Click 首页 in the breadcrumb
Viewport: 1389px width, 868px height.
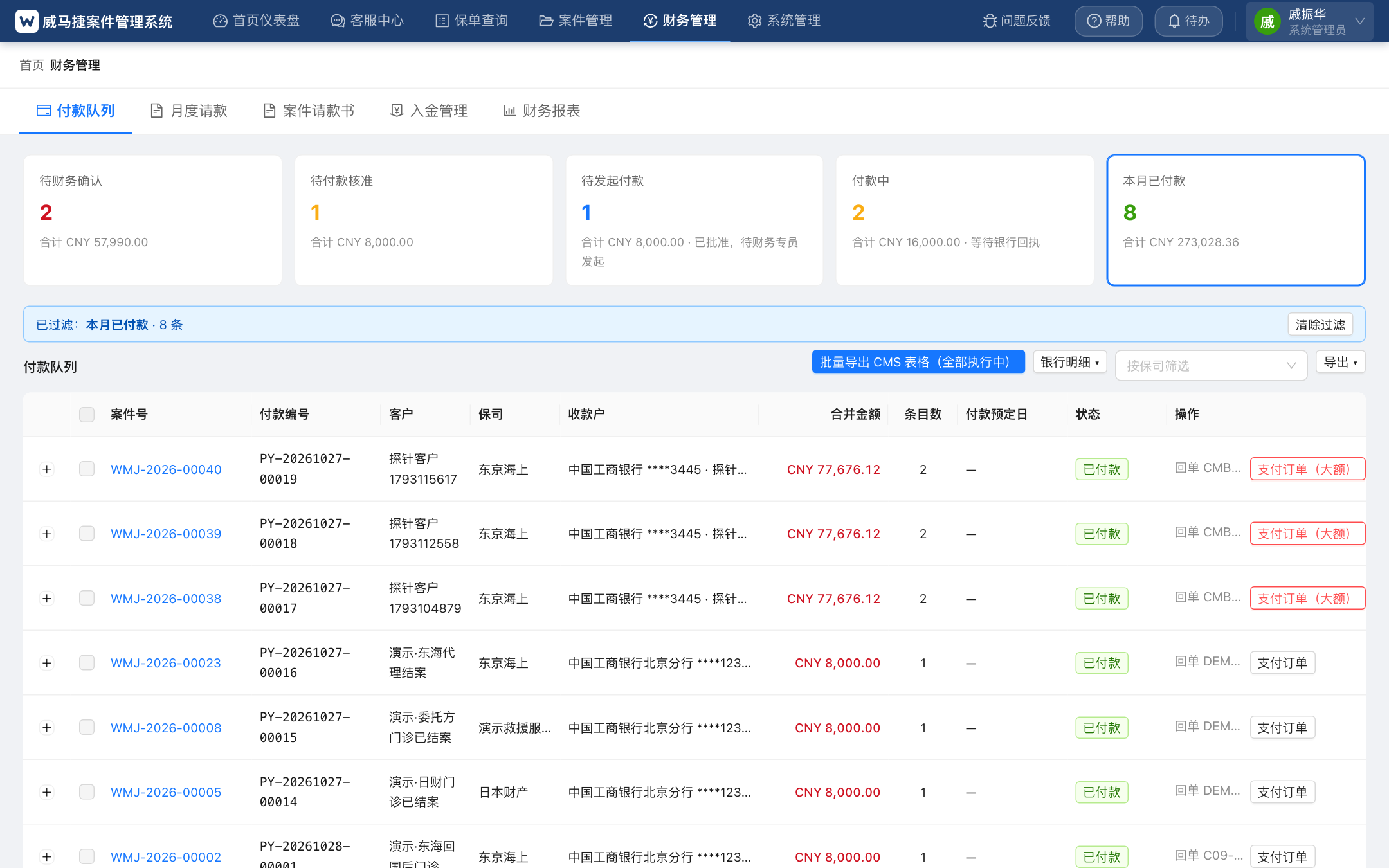coord(32,65)
